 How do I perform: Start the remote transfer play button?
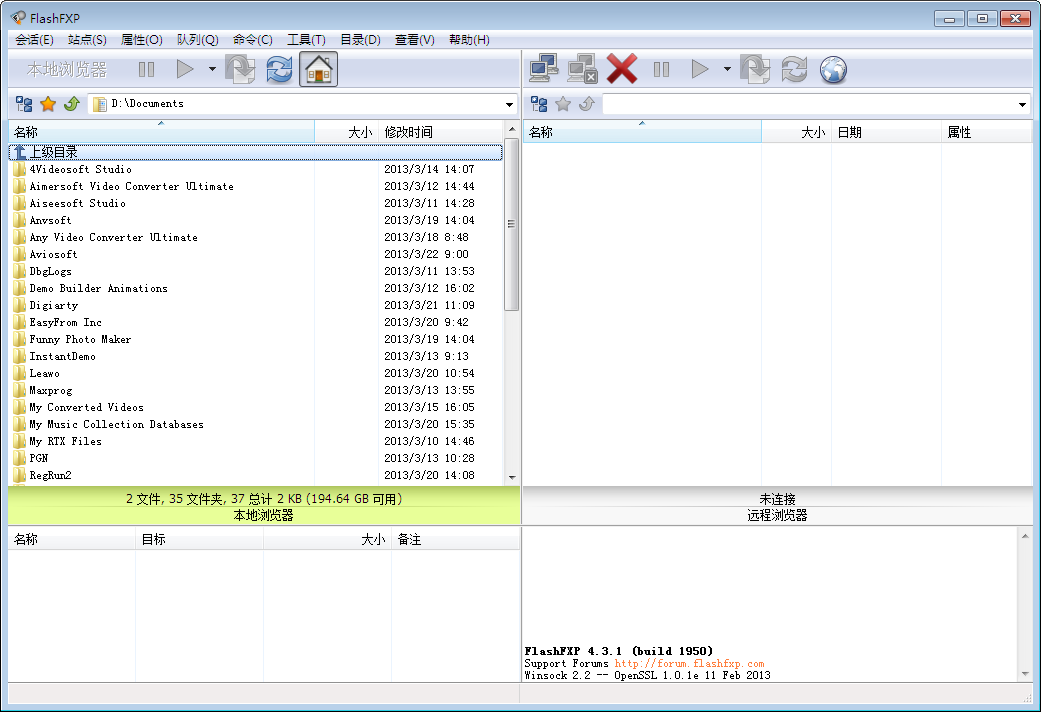(x=700, y=69)
